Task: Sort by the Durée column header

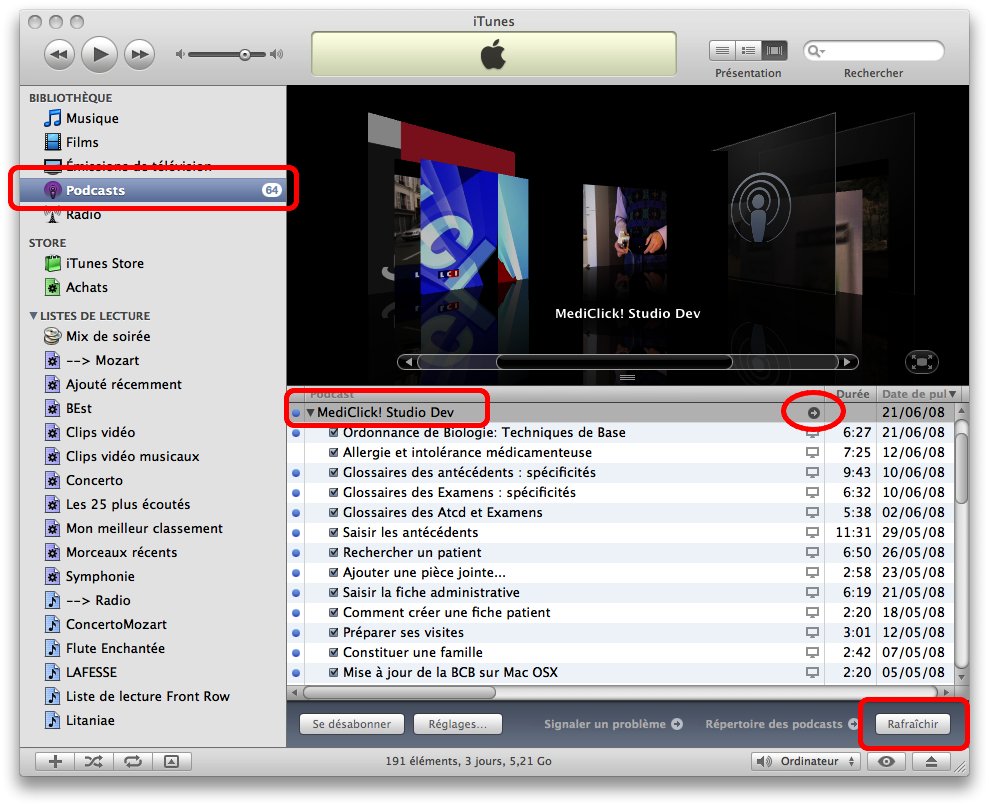Action: (851, 394)
